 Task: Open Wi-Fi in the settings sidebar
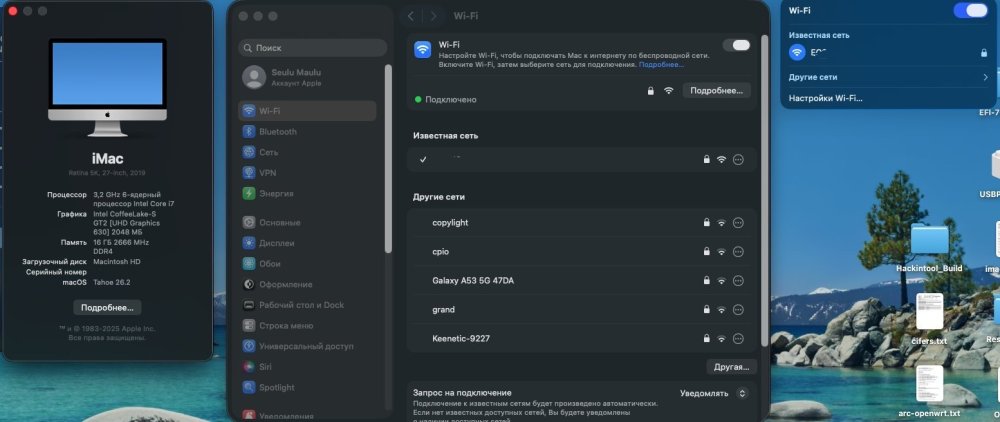(307, 111)
